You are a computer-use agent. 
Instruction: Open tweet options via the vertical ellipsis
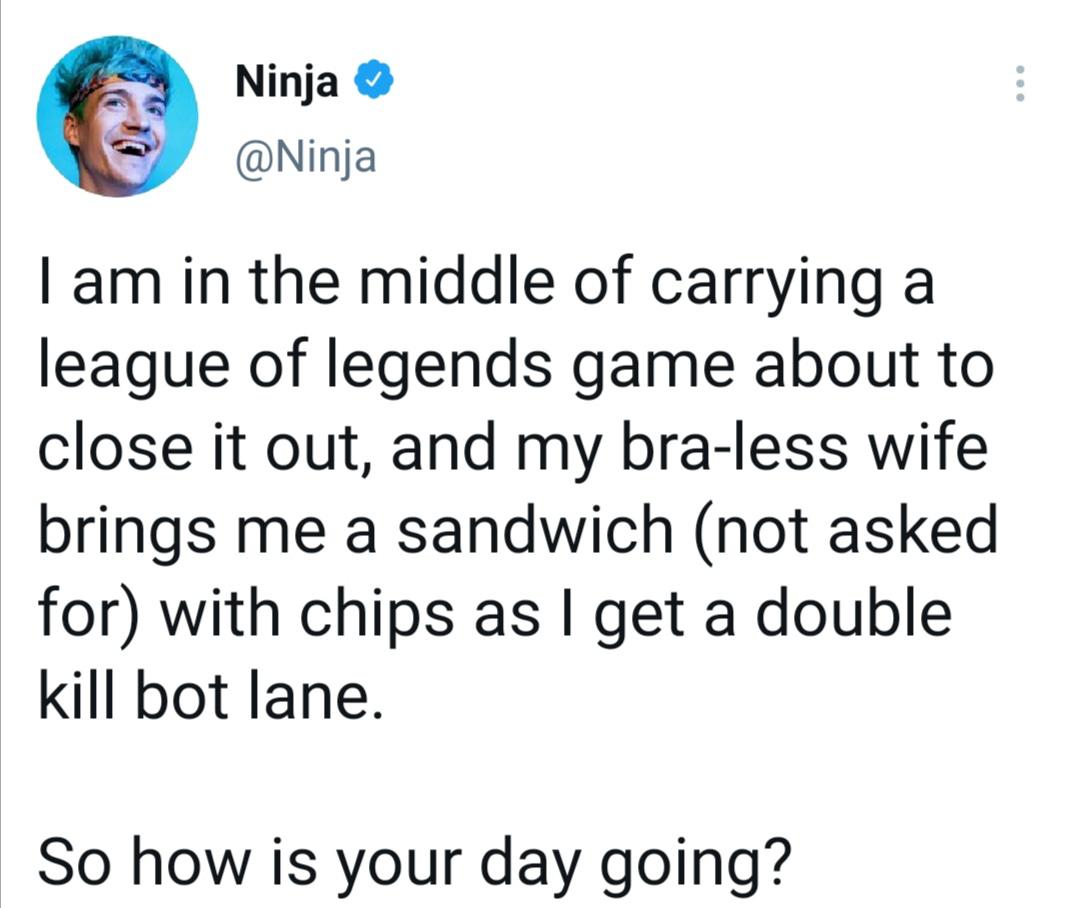[1021, 82]
